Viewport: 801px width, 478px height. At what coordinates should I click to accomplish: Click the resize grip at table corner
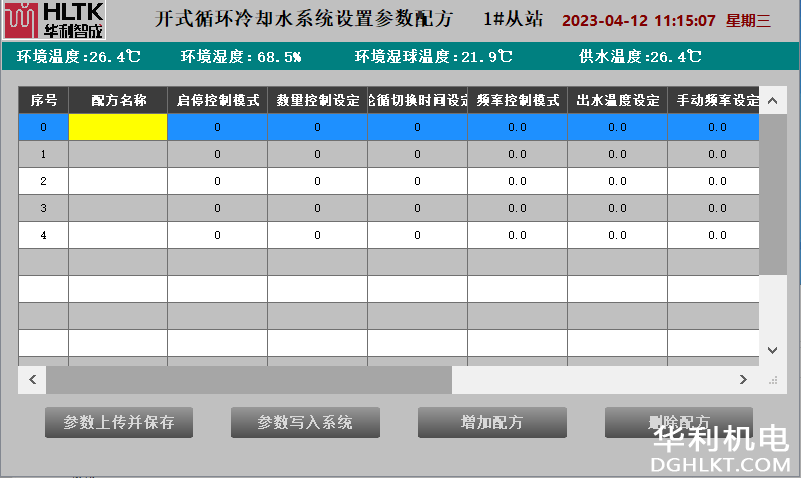click(772, 380)
